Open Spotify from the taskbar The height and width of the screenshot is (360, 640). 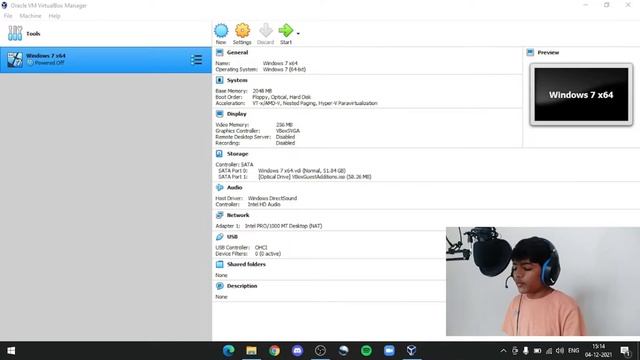(366, 351)
